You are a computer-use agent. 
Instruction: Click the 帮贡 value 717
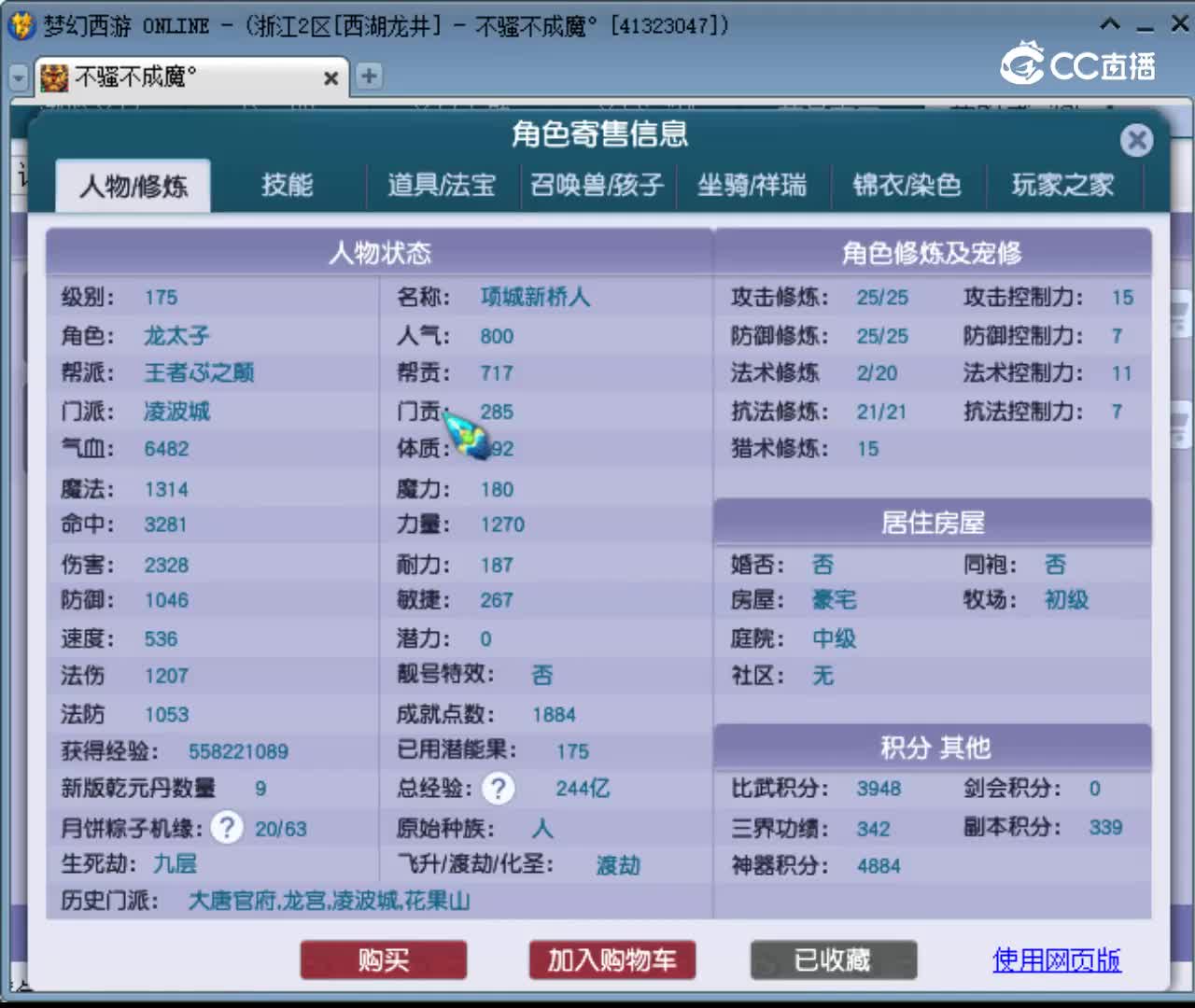tap(497, 373)
